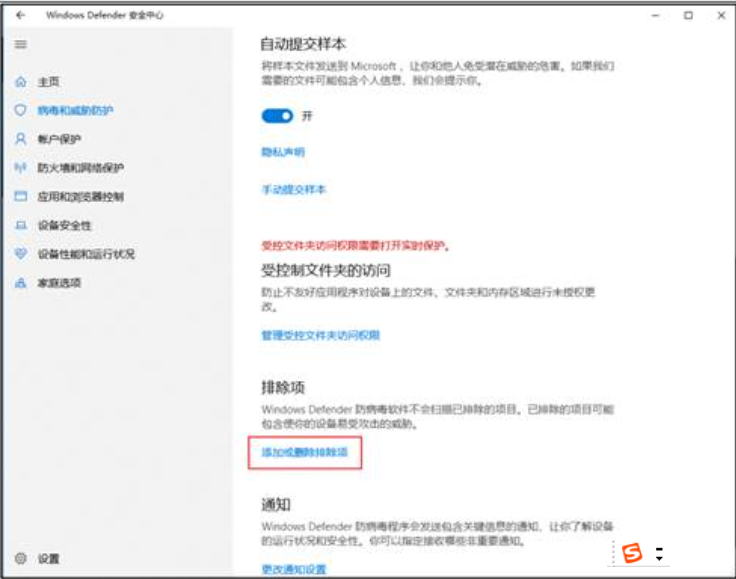This screenshot has height=579, width=736.
Task: Click the red real-time protection warning text
Action: coord(355,245)
